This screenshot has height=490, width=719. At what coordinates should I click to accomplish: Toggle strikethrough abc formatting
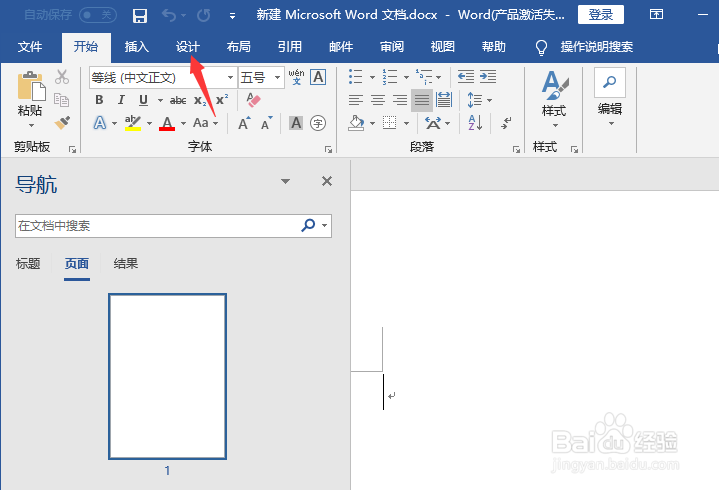178,100
